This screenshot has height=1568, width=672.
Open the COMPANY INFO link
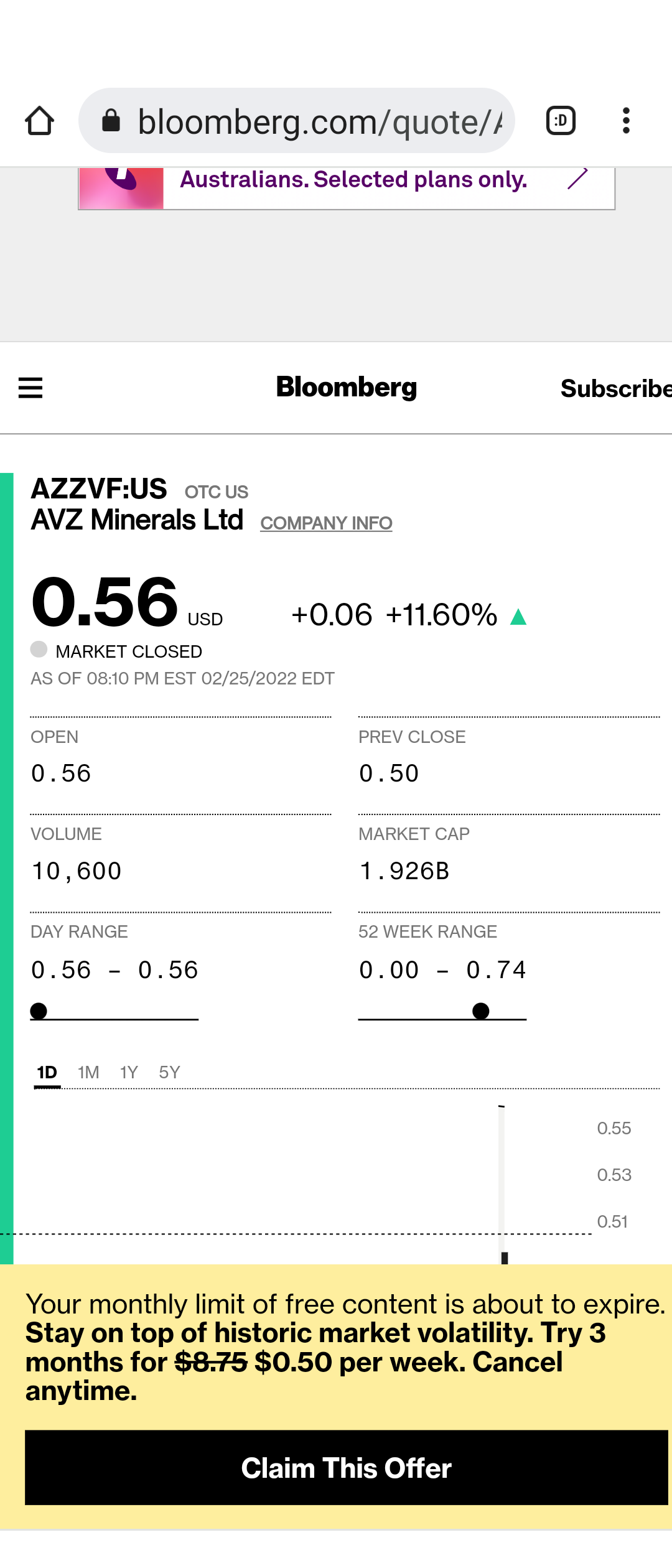326,523
